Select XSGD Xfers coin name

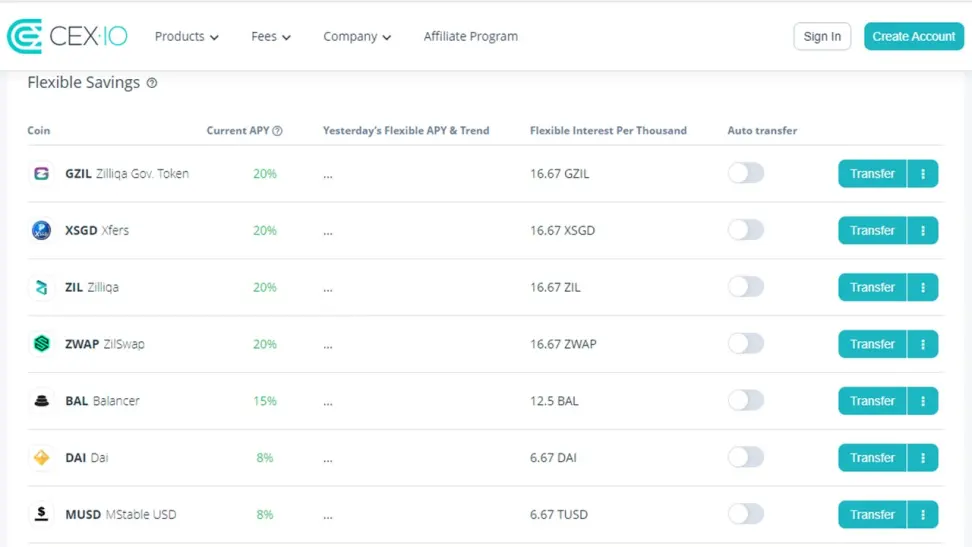[x=97, y=230]
